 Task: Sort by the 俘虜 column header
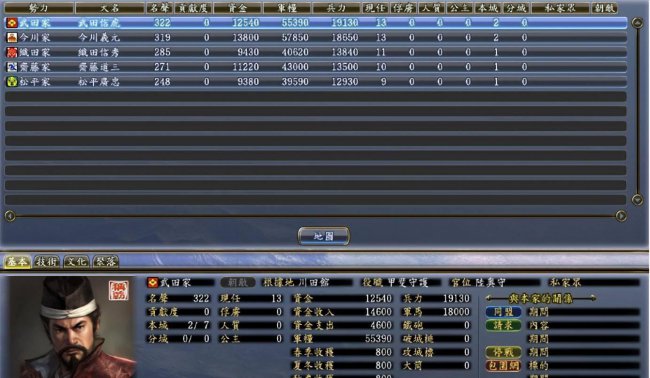403,8
